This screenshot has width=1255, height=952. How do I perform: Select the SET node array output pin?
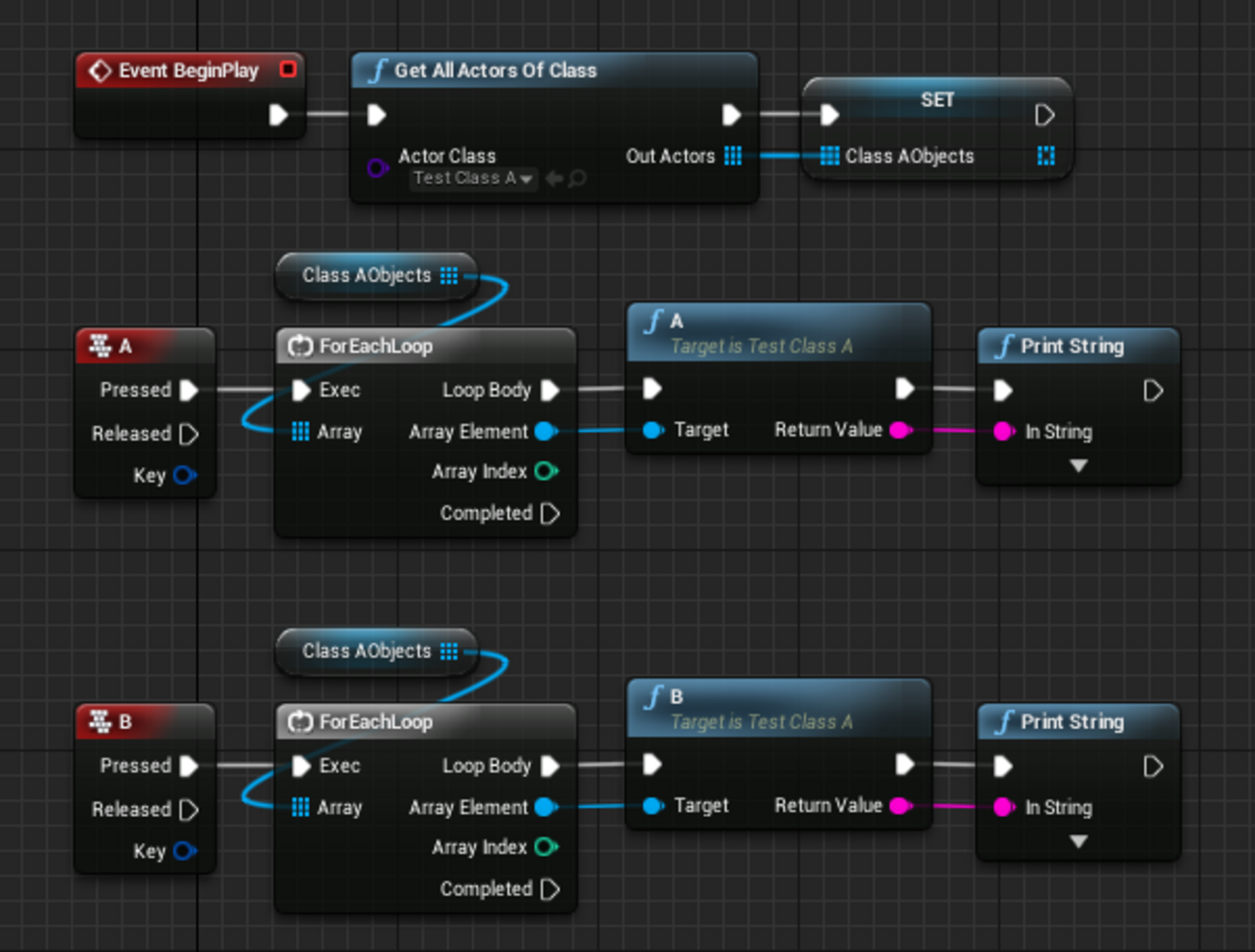click(1046, 155)
